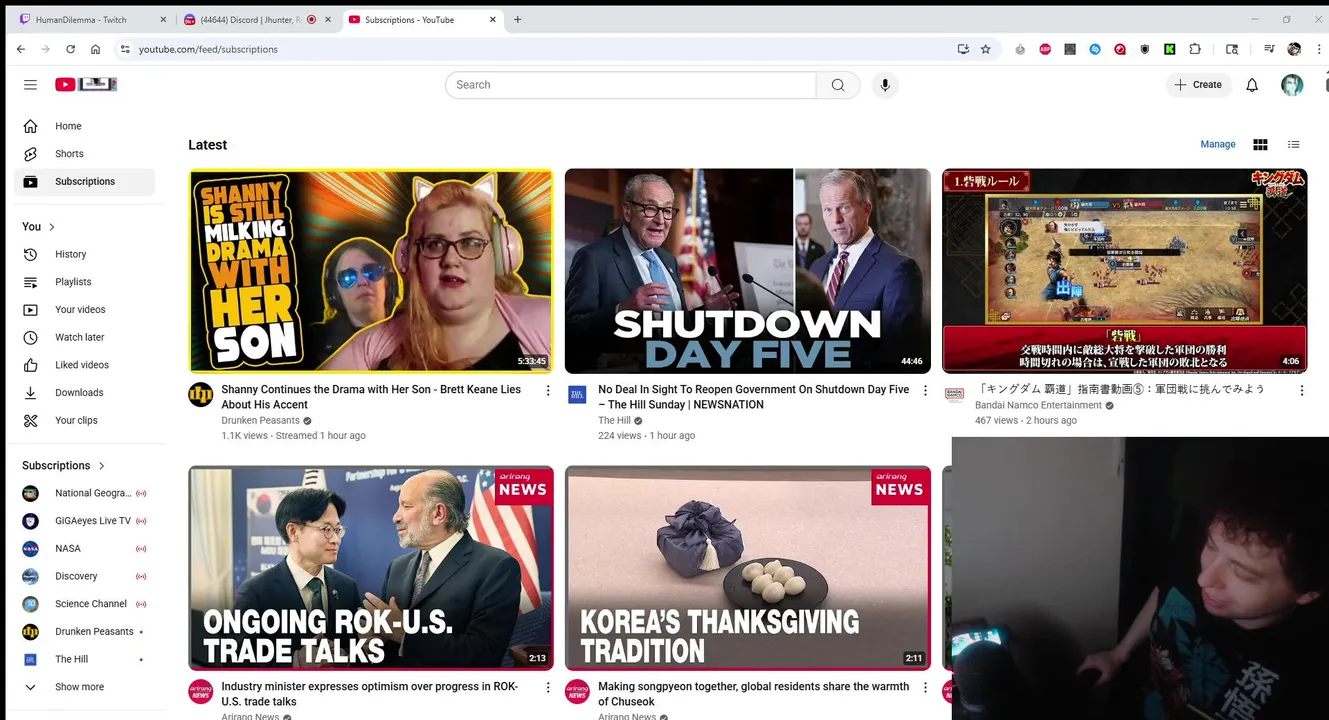
Task: Open the green K extension icon
Action: pos(1170,49)
